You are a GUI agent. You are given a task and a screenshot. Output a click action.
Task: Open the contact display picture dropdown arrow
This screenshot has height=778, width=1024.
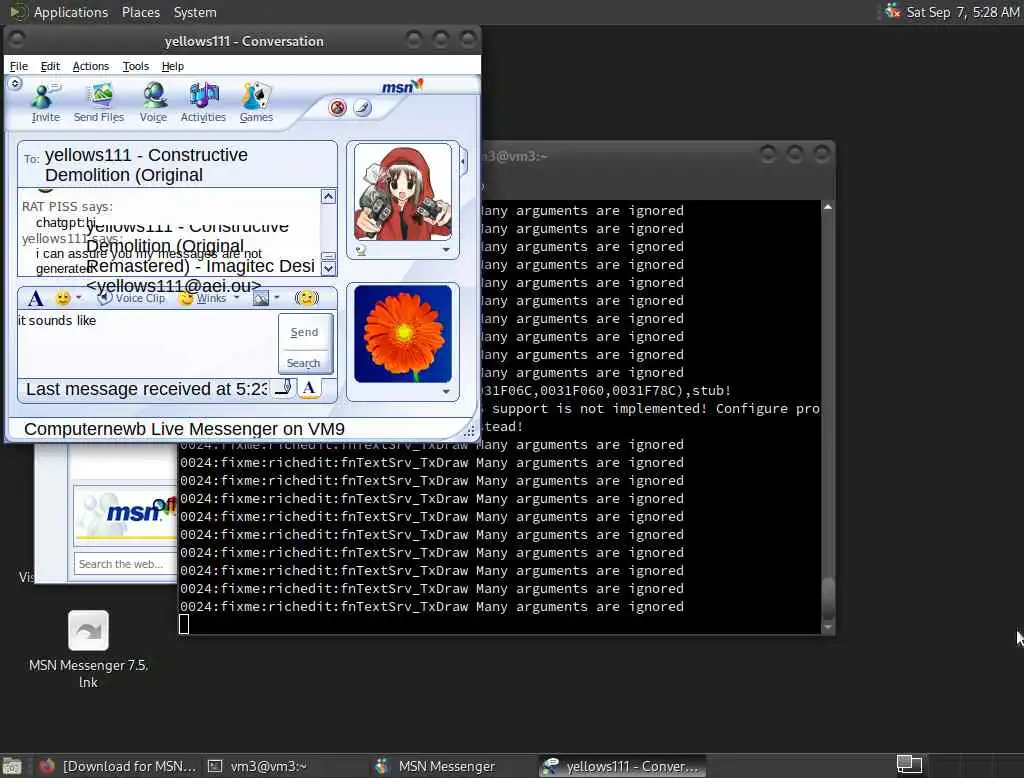coord(446,250)
